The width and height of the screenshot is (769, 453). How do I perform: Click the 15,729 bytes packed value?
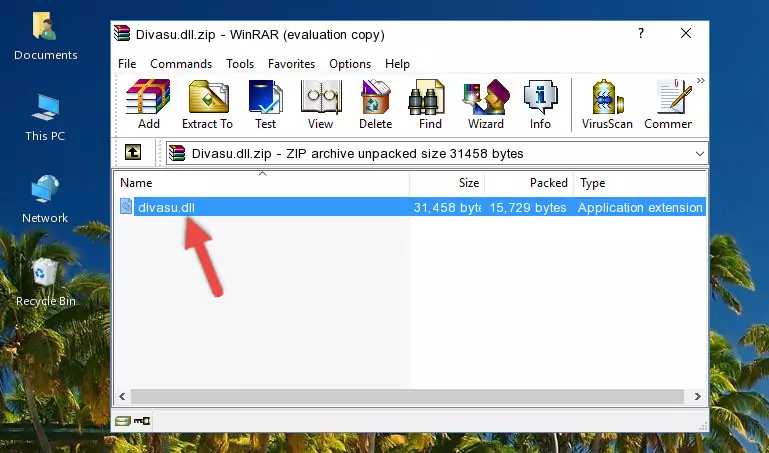tap(528, 207)
